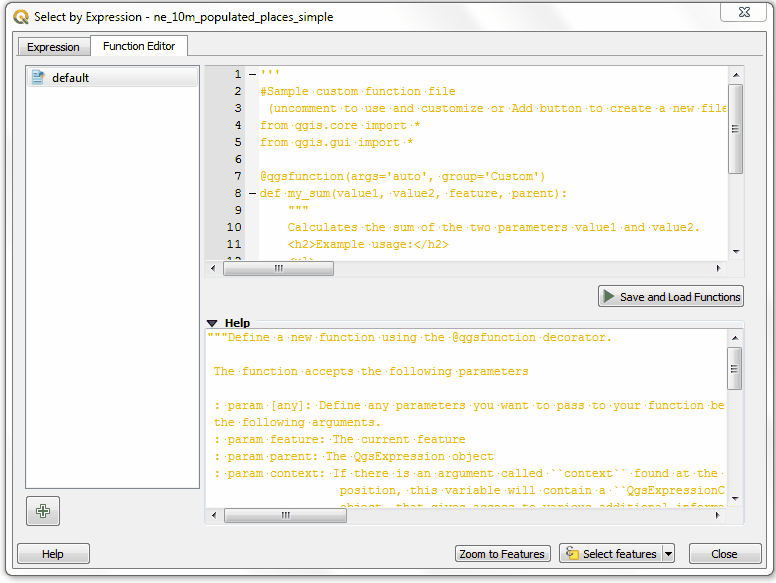Click the Select features button icon
This screenshot has height=583, width=776.
click(571, 554)
